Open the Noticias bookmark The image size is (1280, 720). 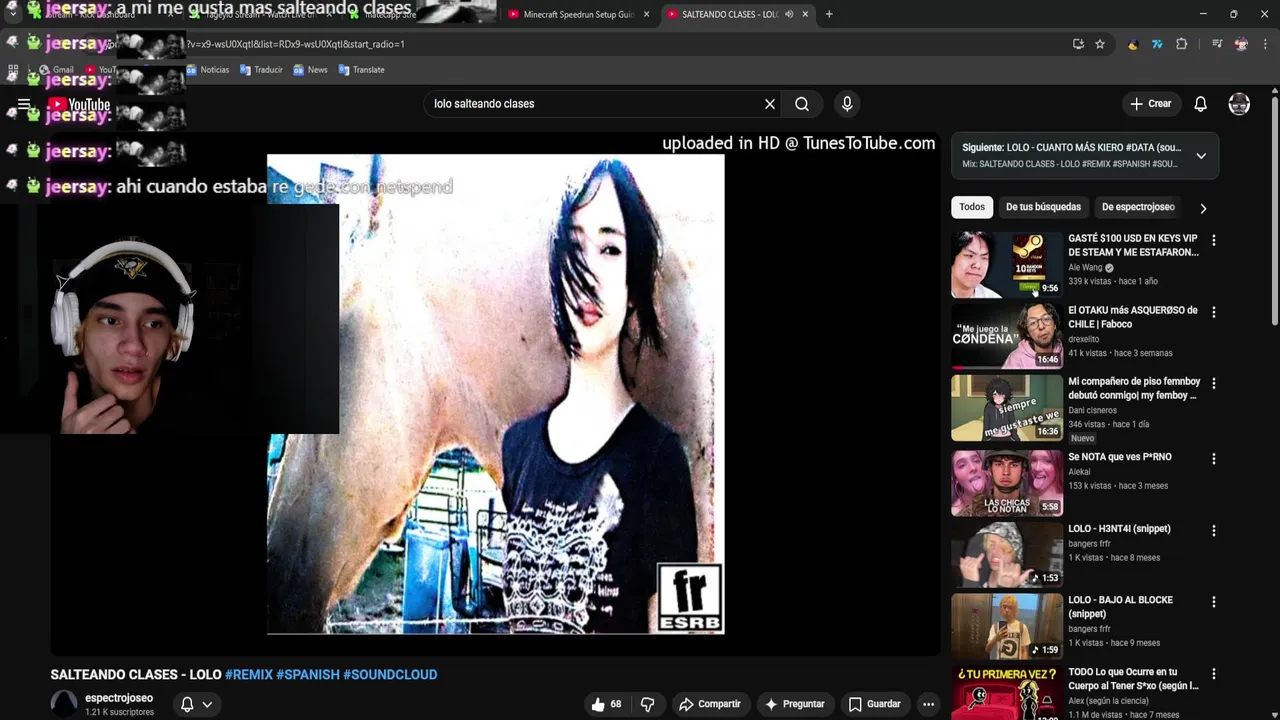coord(207,70)
